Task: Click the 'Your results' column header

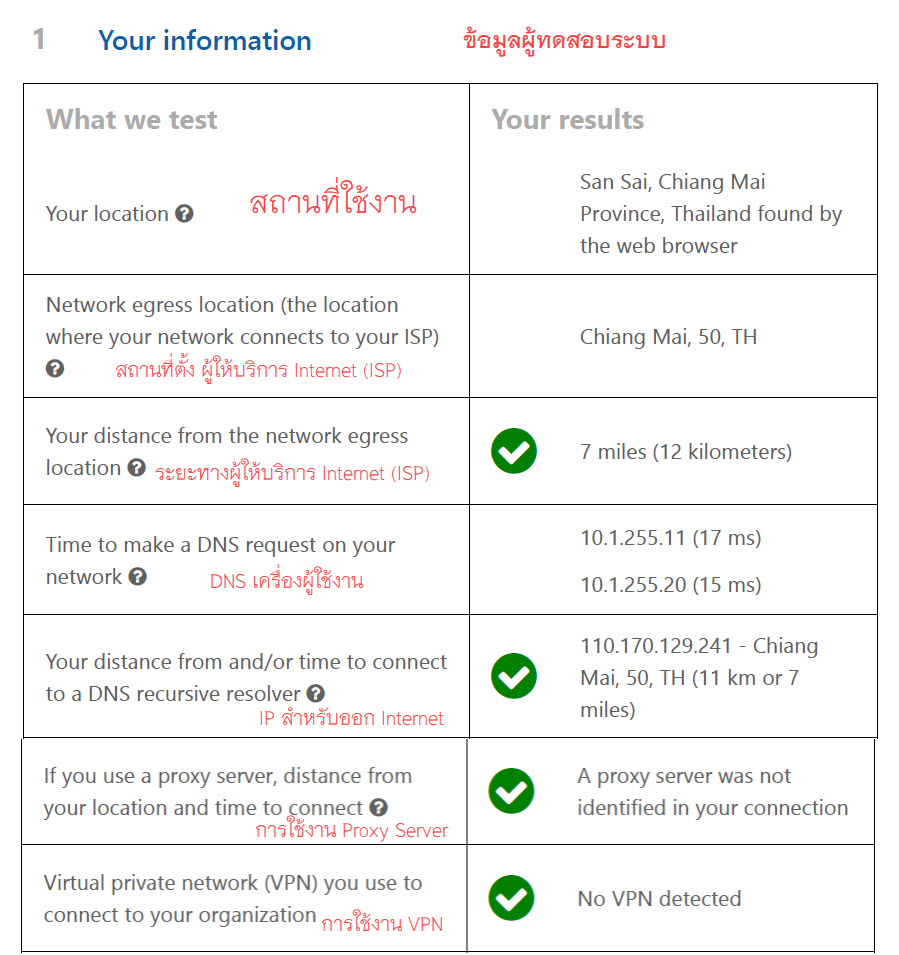Action: click(x=568, y=120)
